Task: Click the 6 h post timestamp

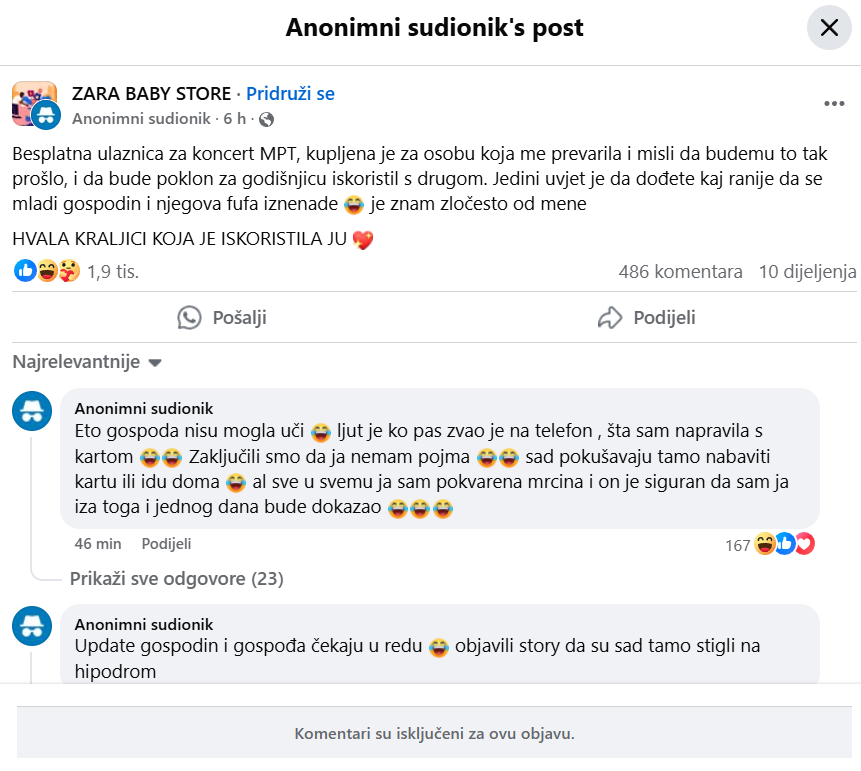Action: click(x=235, y=120)
